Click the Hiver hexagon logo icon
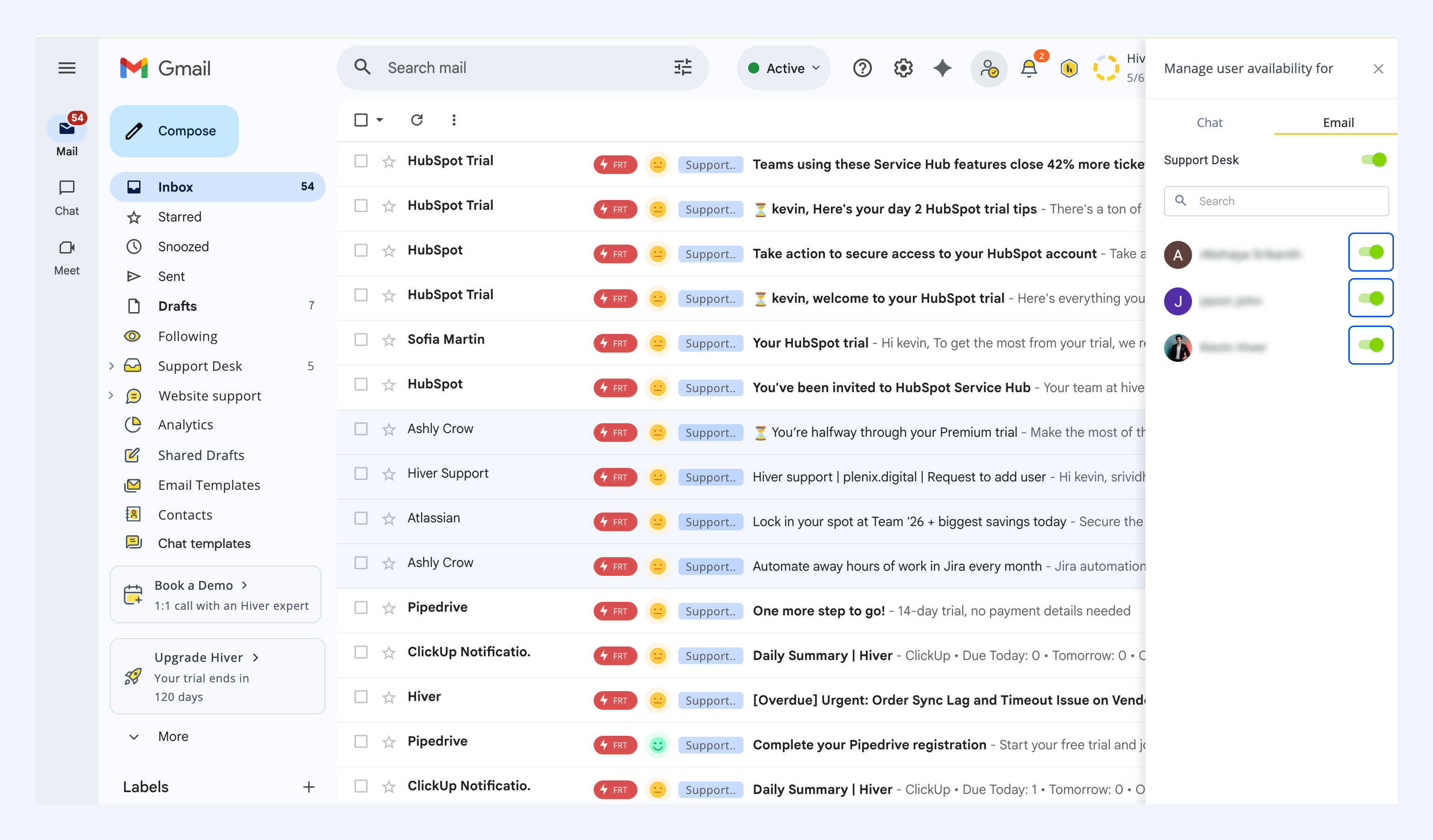Image resolution: width=1433 pixels, height=840 pixels. tap(1069, 68)
